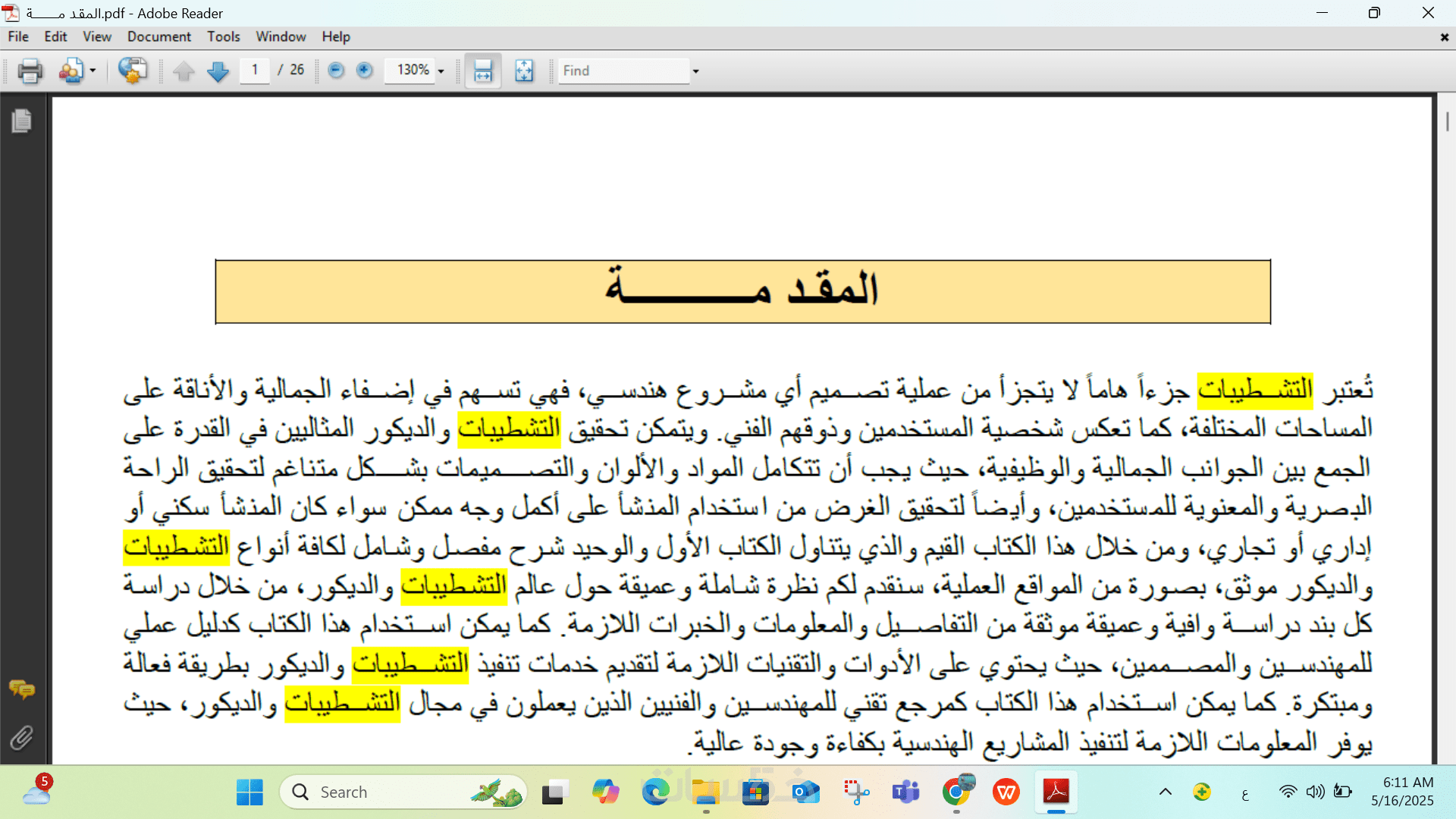
Task: Click the Print icon in toolbar
Action: (30, 71)
